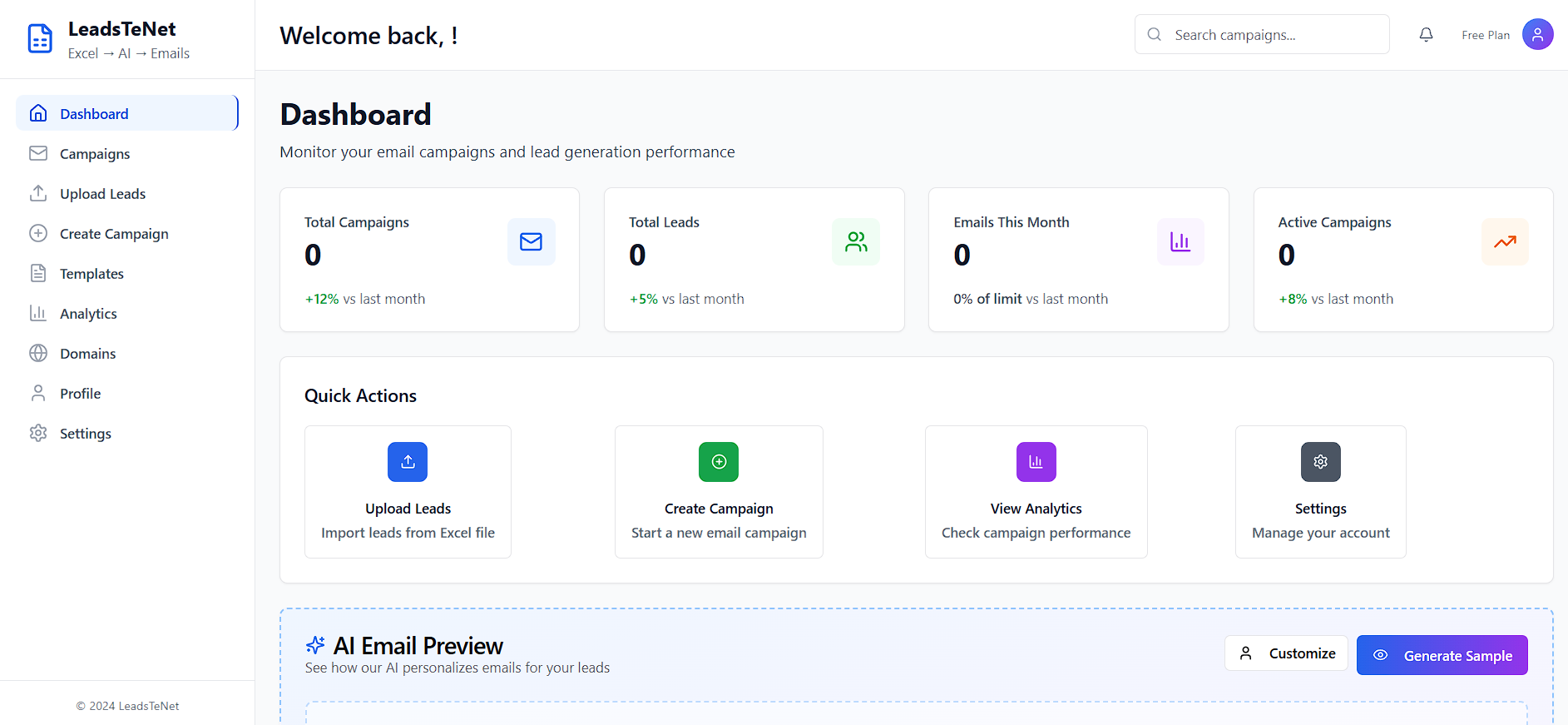
Task: Click the Free Plan label
Action: [1486, 35]
